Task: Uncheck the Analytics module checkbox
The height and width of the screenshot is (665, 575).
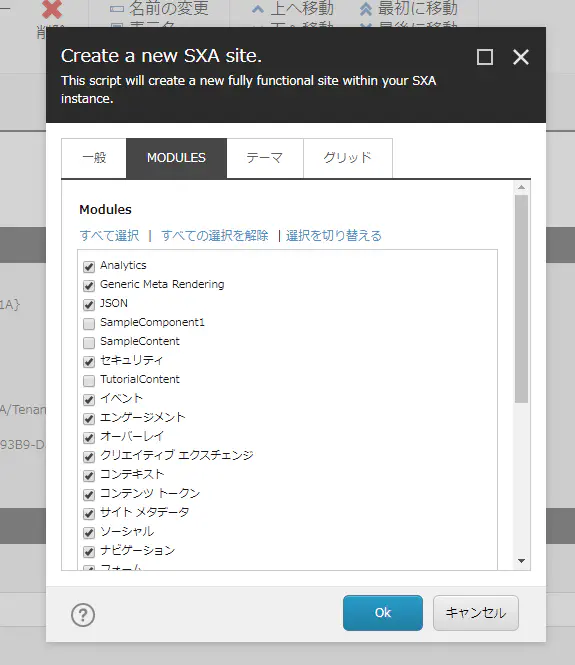Action: point(89,267)
